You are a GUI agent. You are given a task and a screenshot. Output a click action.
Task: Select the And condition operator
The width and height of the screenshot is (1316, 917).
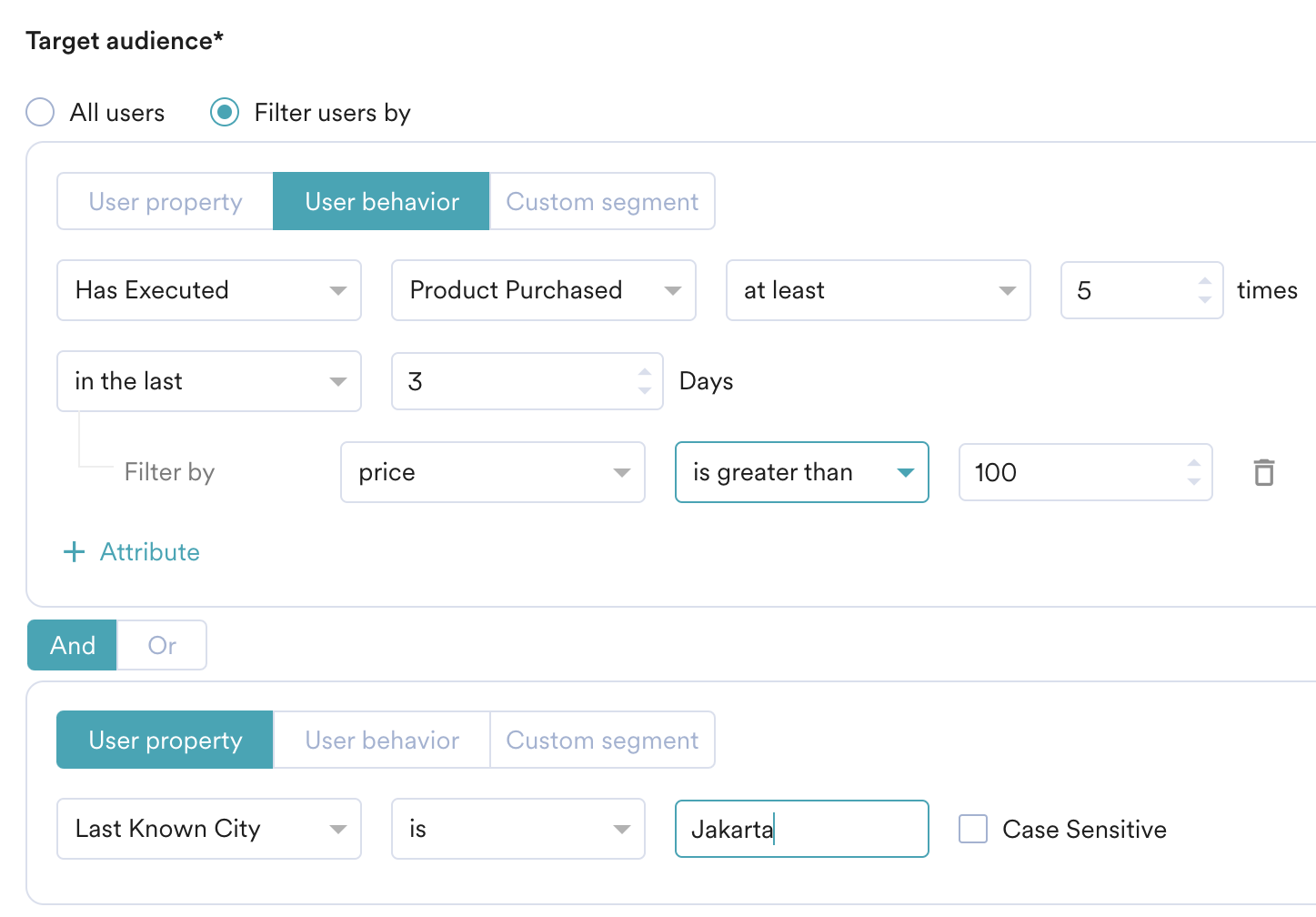point(73,645)
